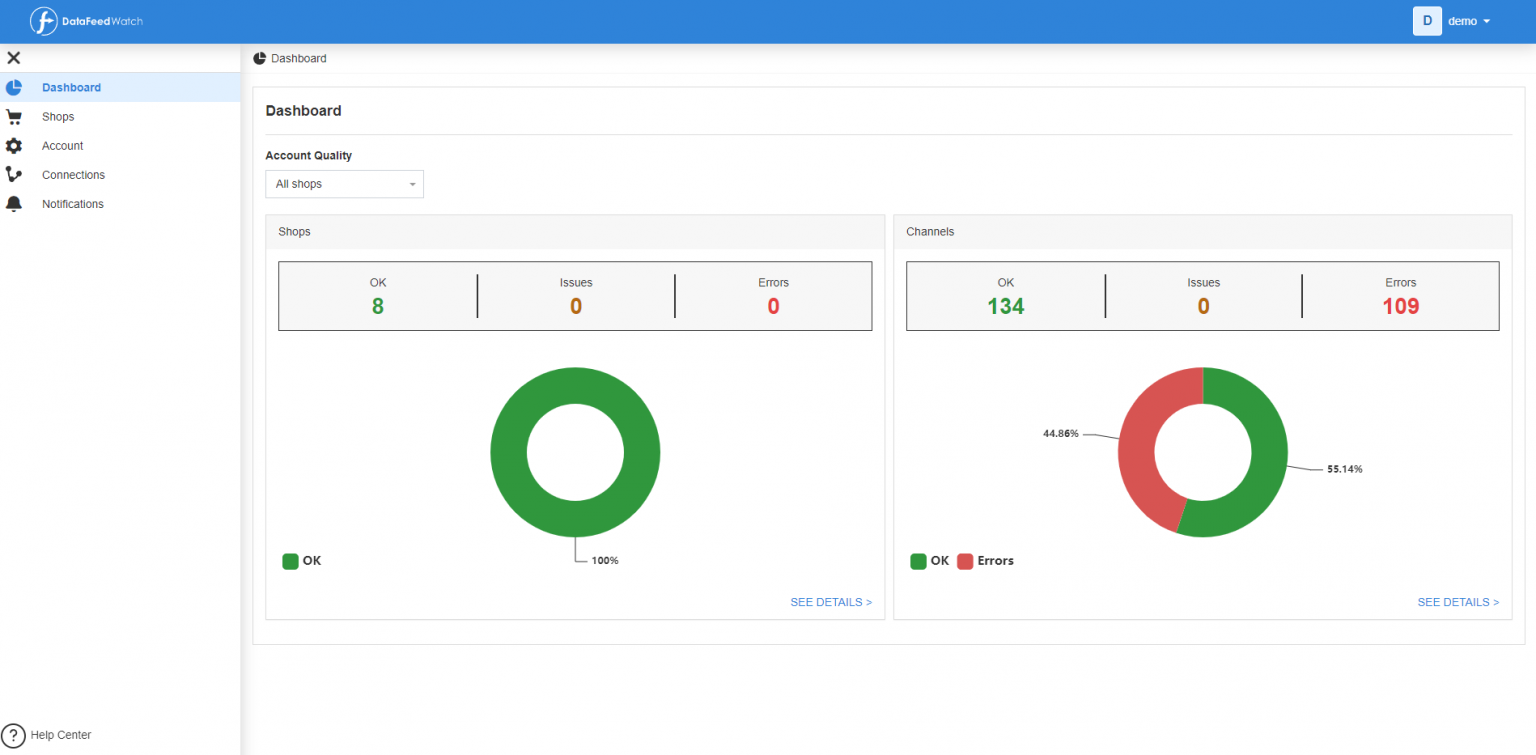1536x755 pixels.
Task: Click the green OK color swatch legend
Action: (x=291, y=561)
